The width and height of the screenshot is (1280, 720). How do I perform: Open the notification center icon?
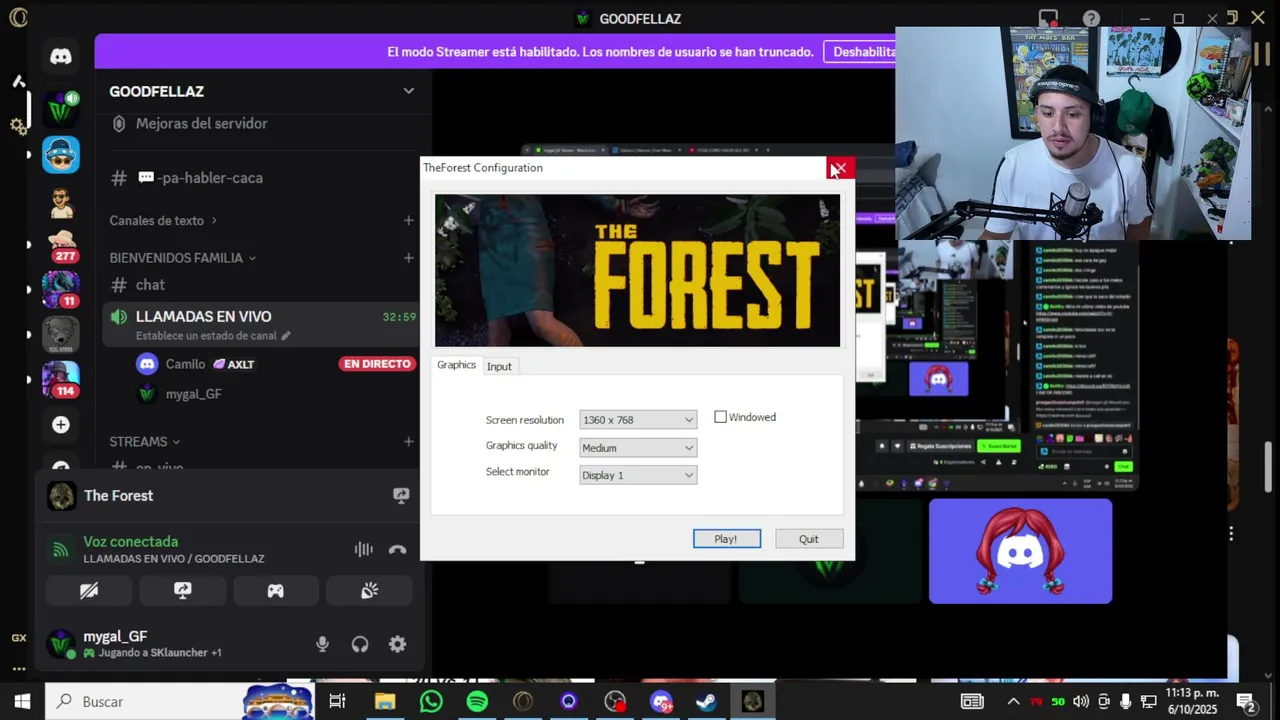pyautogui.click(x=1246, y=702)
